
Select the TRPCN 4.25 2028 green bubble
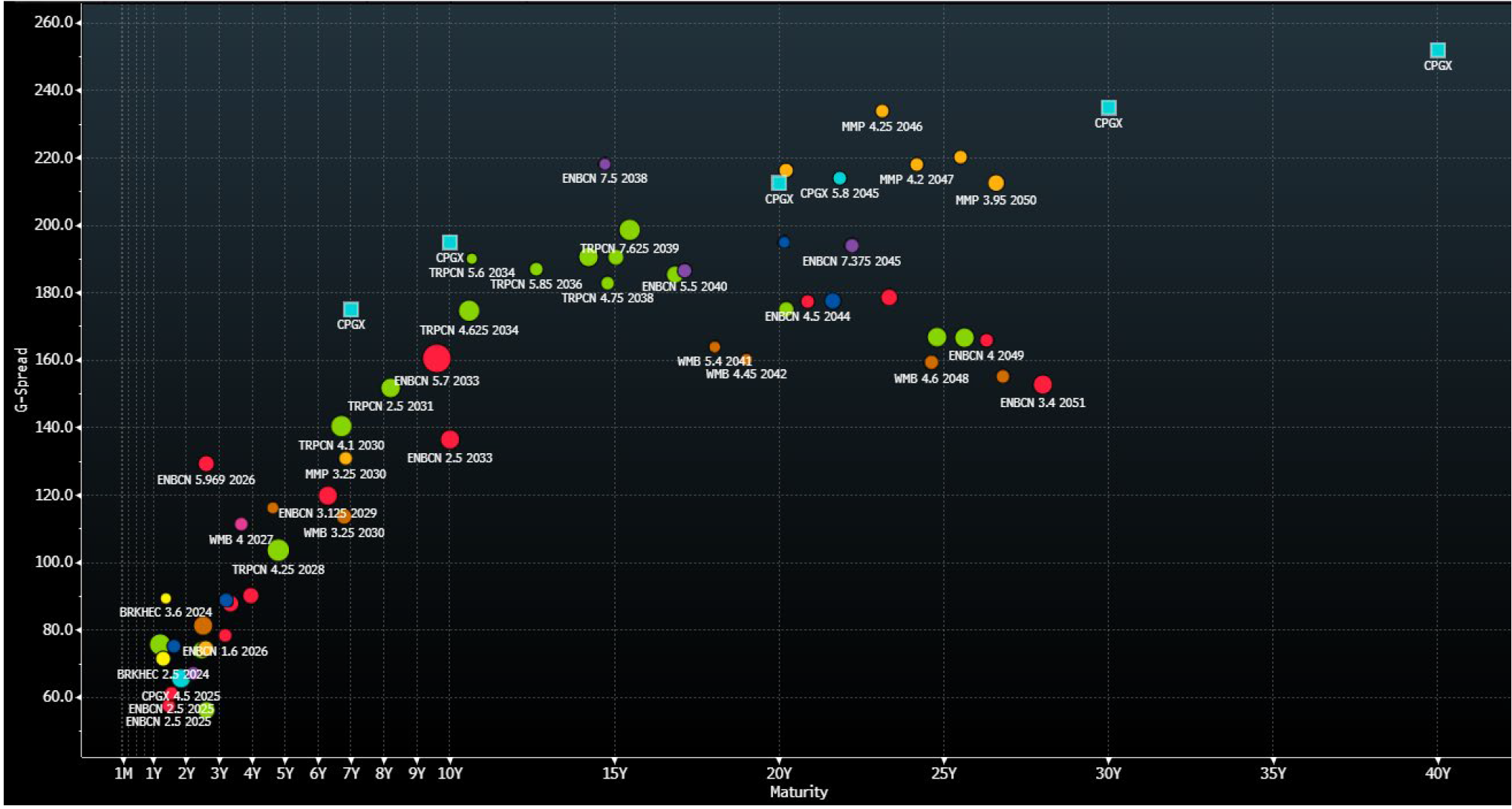click(279, 550)
